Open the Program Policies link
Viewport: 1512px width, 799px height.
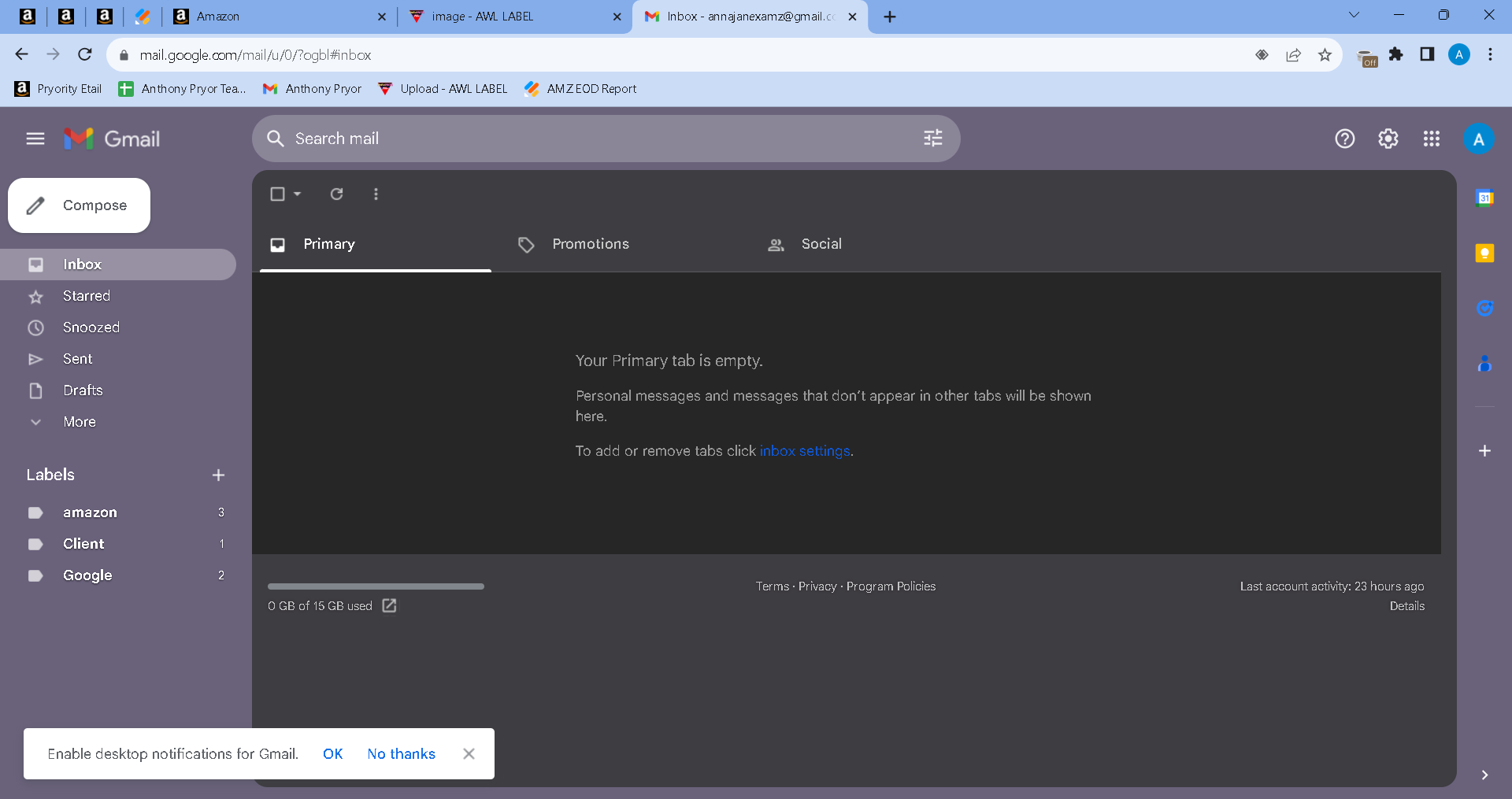(x=891, y=586)
